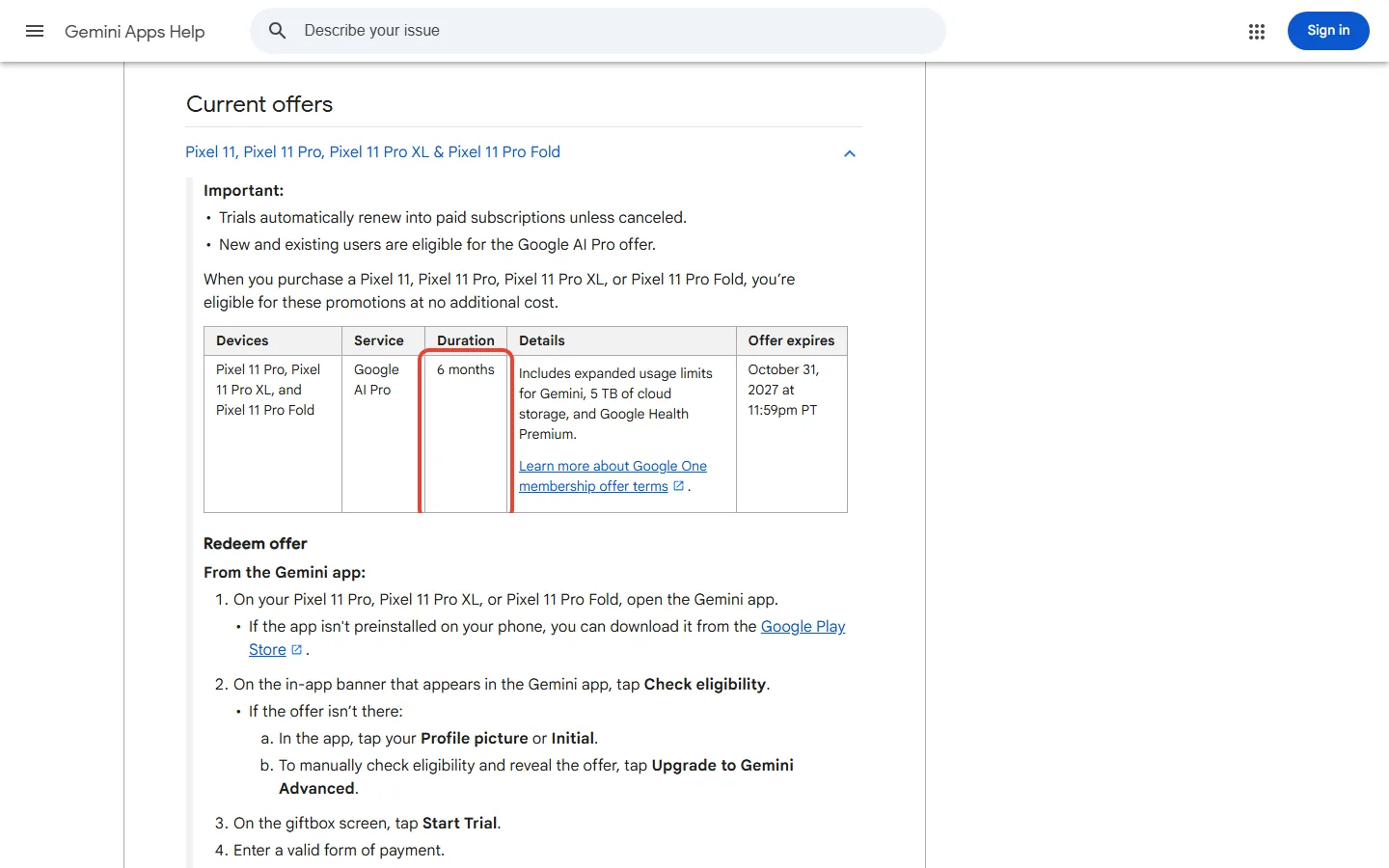The width and height of the screenshot is (1389, 868).
Task: Open the Google apps grid
Action: coord(1256,32)
